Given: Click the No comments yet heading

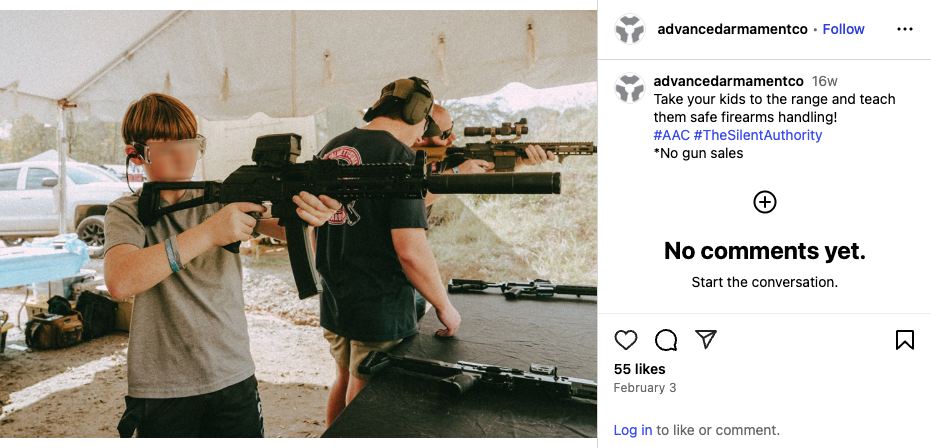Looking at the screenshot, I should (x=765, y=251).
